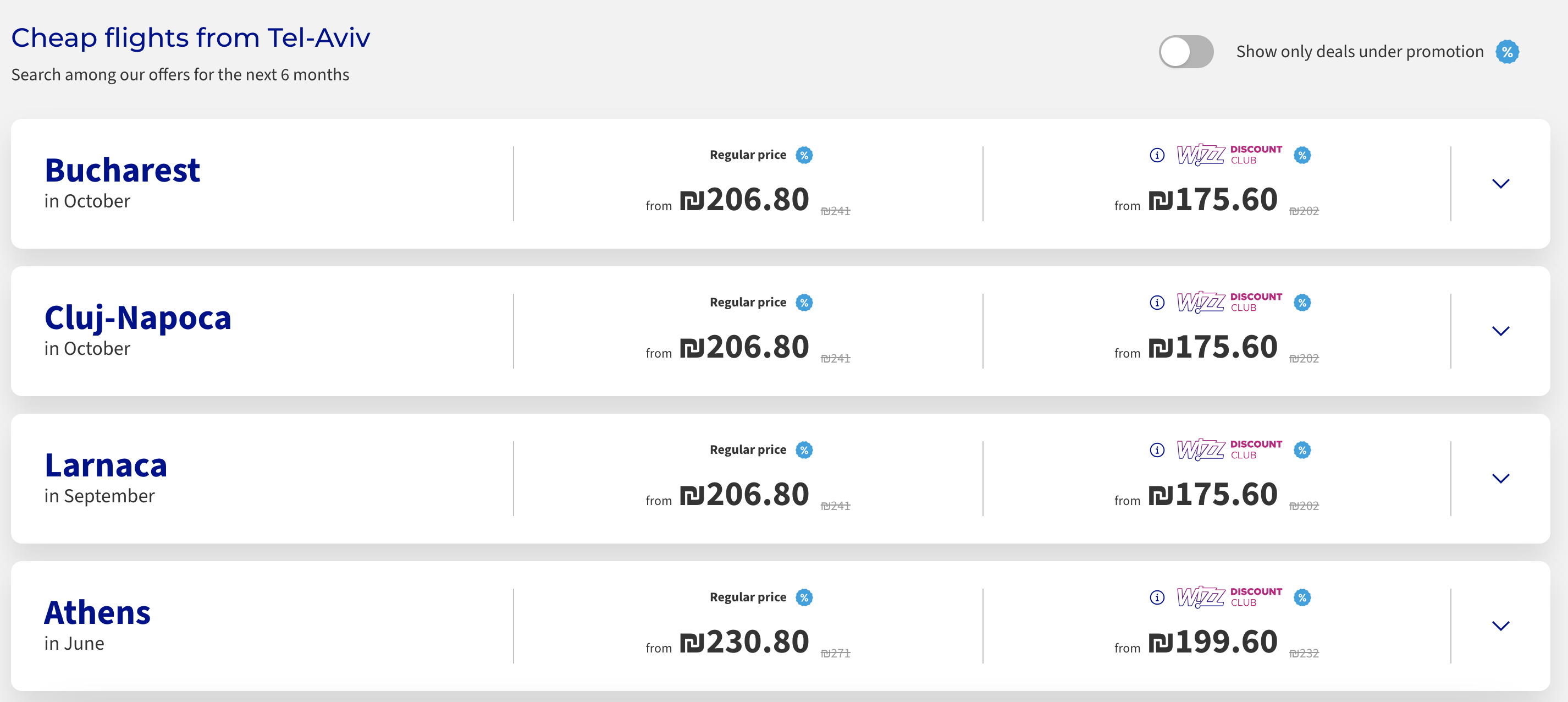Toggle show only deals under promotion
1568x702 pixels.
pos(1185,52)
